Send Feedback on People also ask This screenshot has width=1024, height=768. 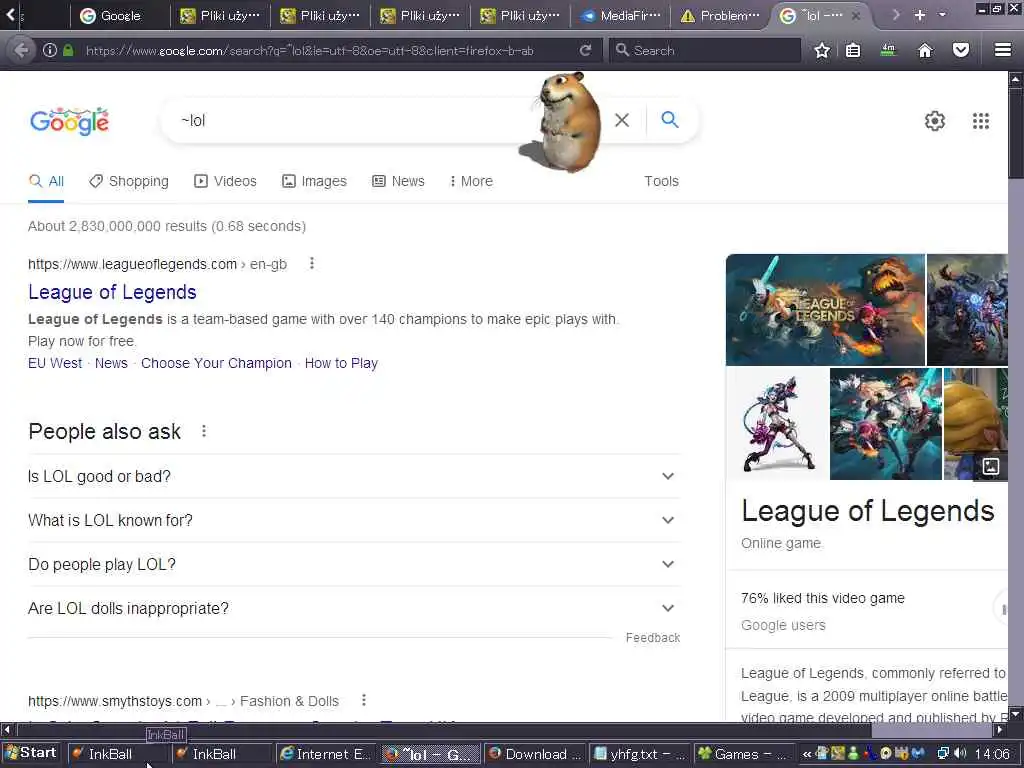tap(652, 637)
